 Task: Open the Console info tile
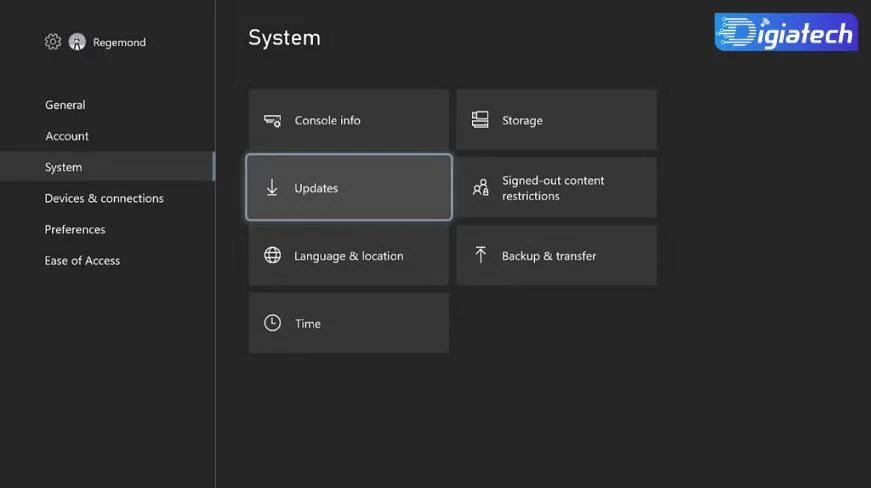point(349,120)
